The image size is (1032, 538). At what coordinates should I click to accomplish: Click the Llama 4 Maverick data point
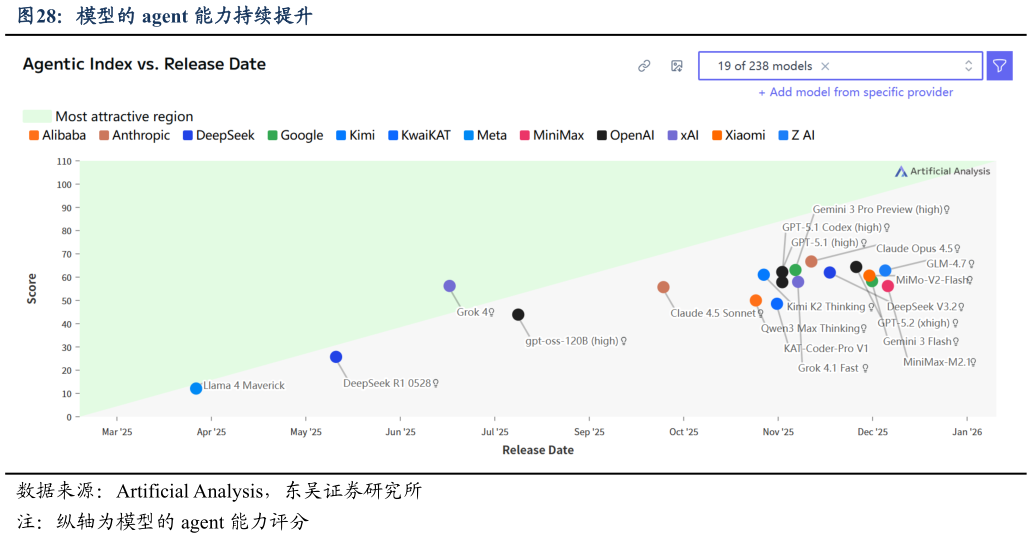[x=196, y=388]
